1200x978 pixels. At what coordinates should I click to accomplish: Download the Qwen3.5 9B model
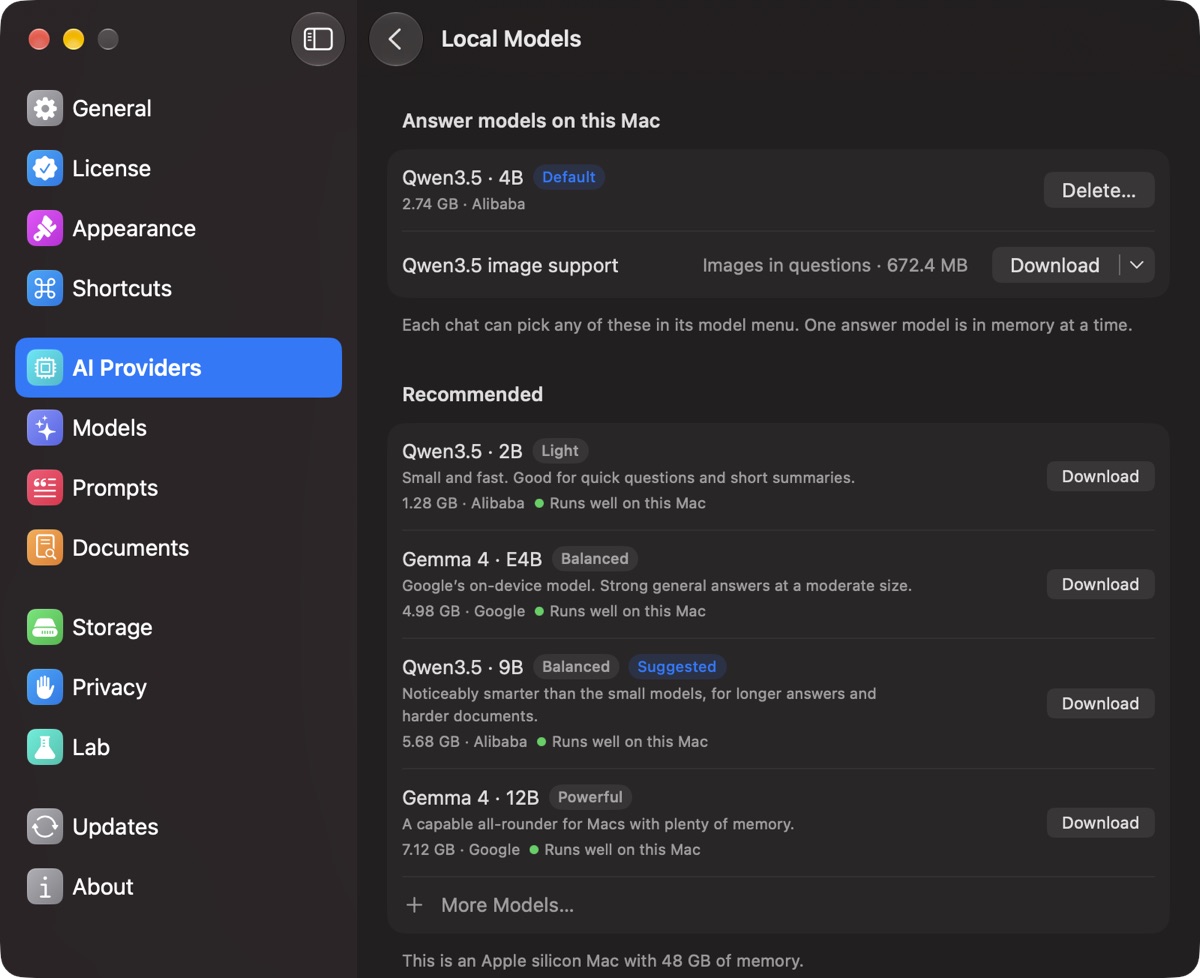pos(1100,703)
